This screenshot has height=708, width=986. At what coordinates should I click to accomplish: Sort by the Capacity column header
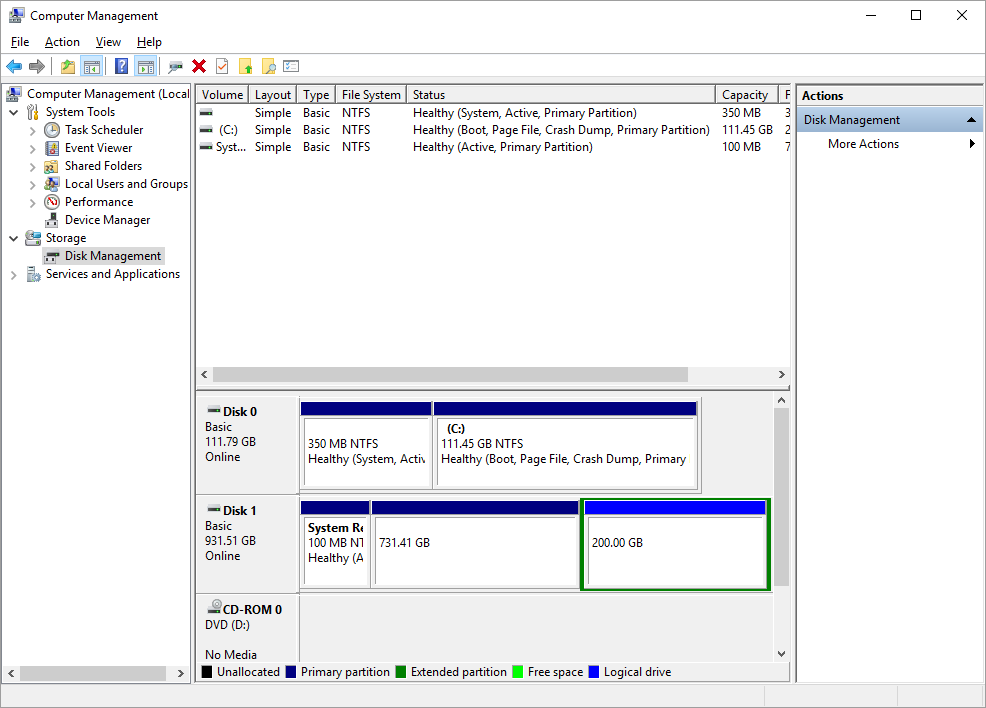point(746,94)
